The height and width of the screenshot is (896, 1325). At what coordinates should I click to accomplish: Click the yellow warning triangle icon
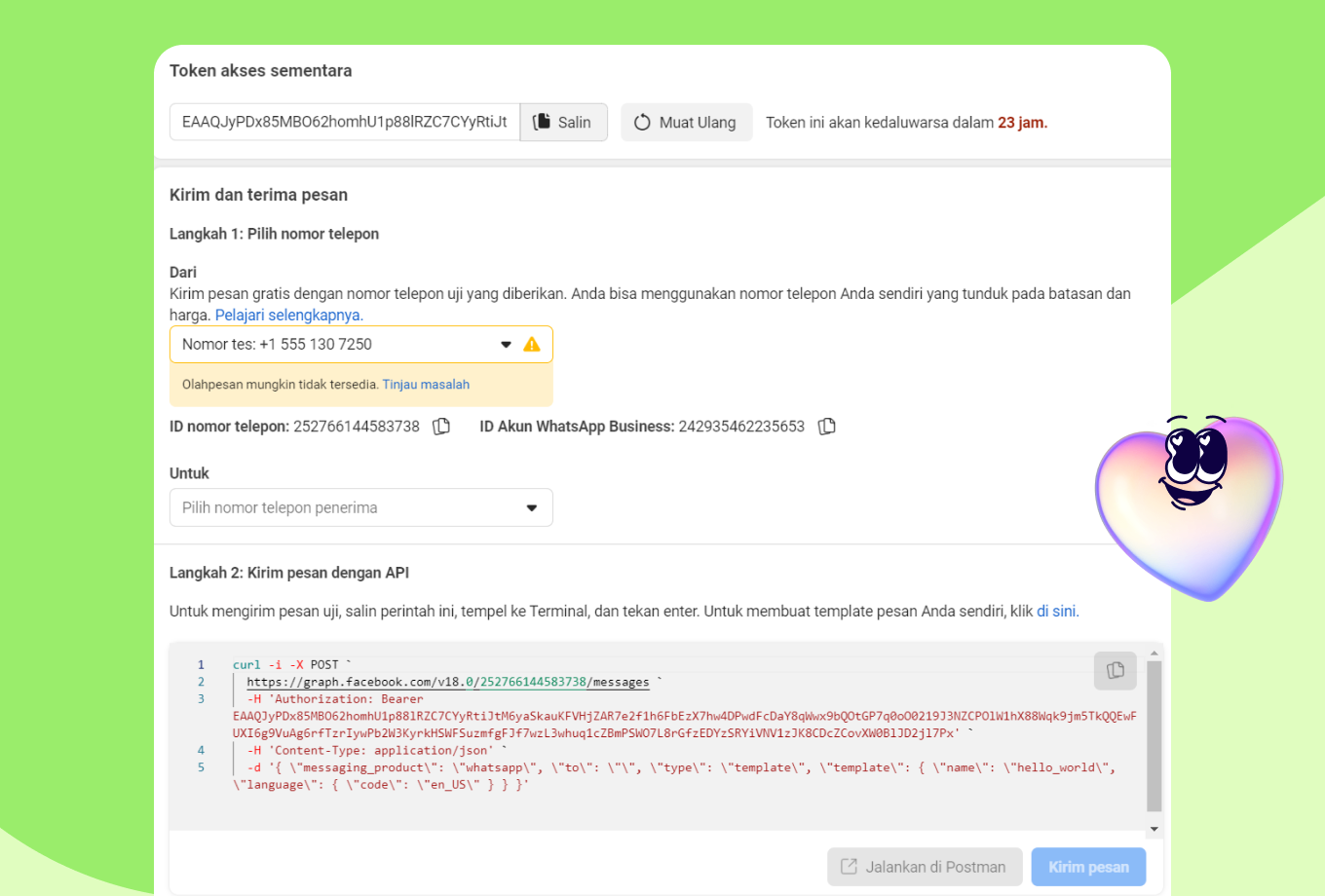[x=532, y=344]
